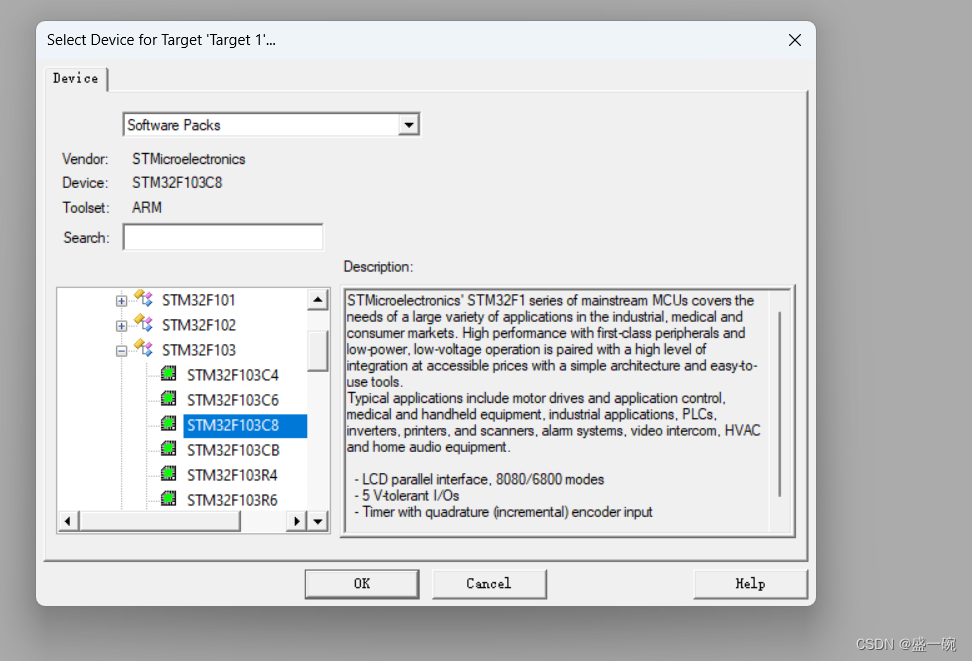
Task: Click the Cancel button
Action: click(x=489, y=583)
